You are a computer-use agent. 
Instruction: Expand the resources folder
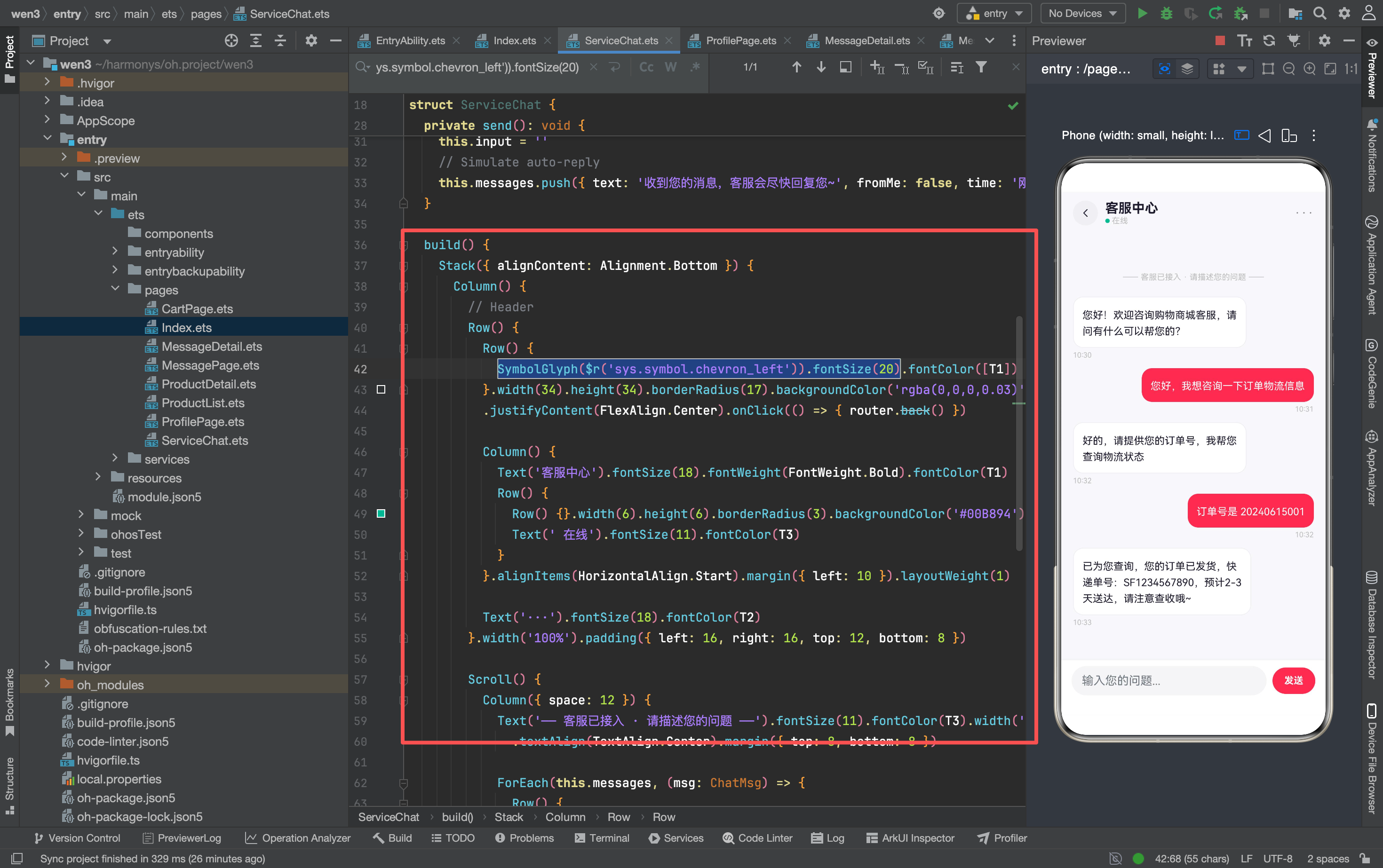98,477
